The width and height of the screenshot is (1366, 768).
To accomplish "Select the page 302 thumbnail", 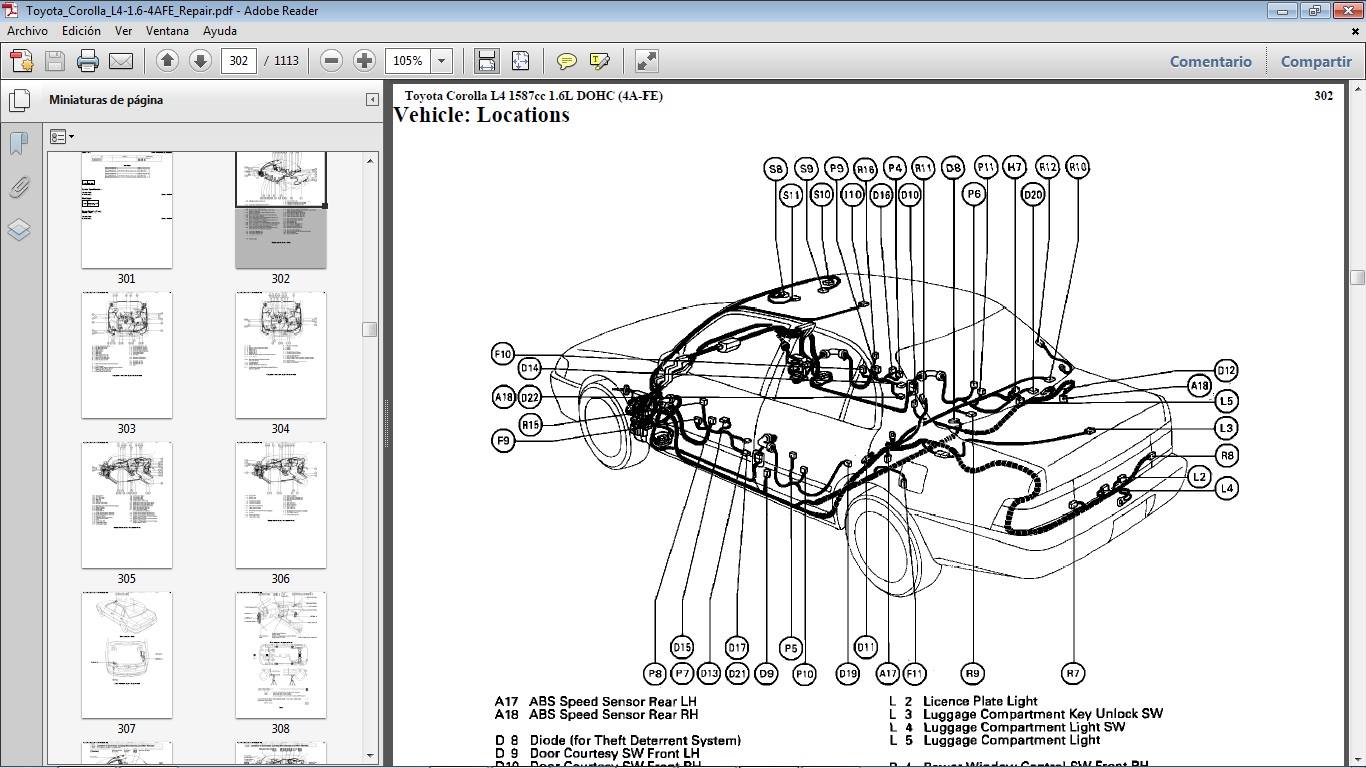I will click(281, 210).
